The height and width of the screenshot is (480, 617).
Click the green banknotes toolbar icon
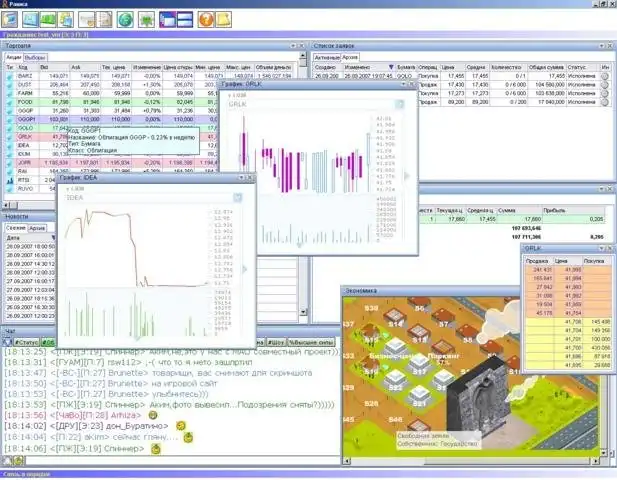click(48, 19)
